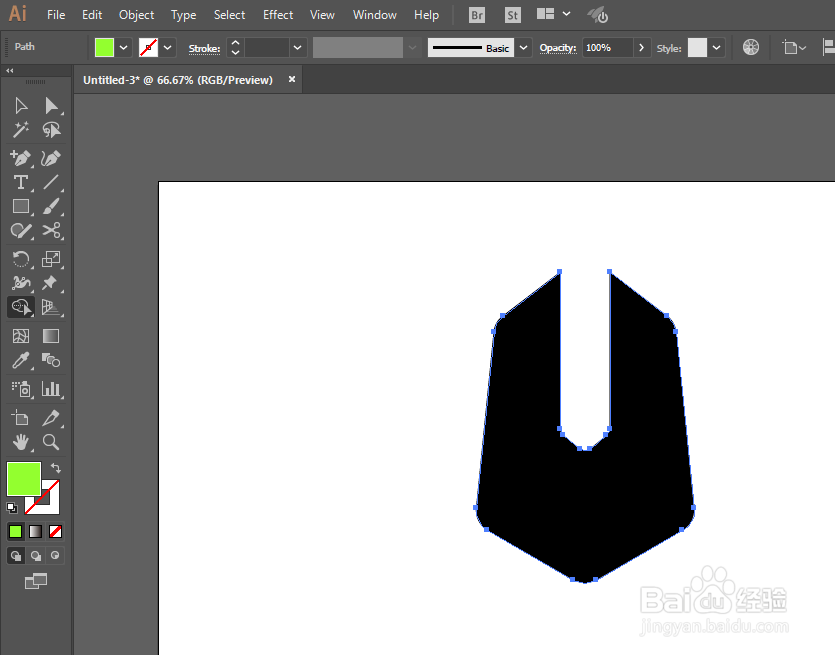
Task: Open the Object menu
Action: pos(136,15)
